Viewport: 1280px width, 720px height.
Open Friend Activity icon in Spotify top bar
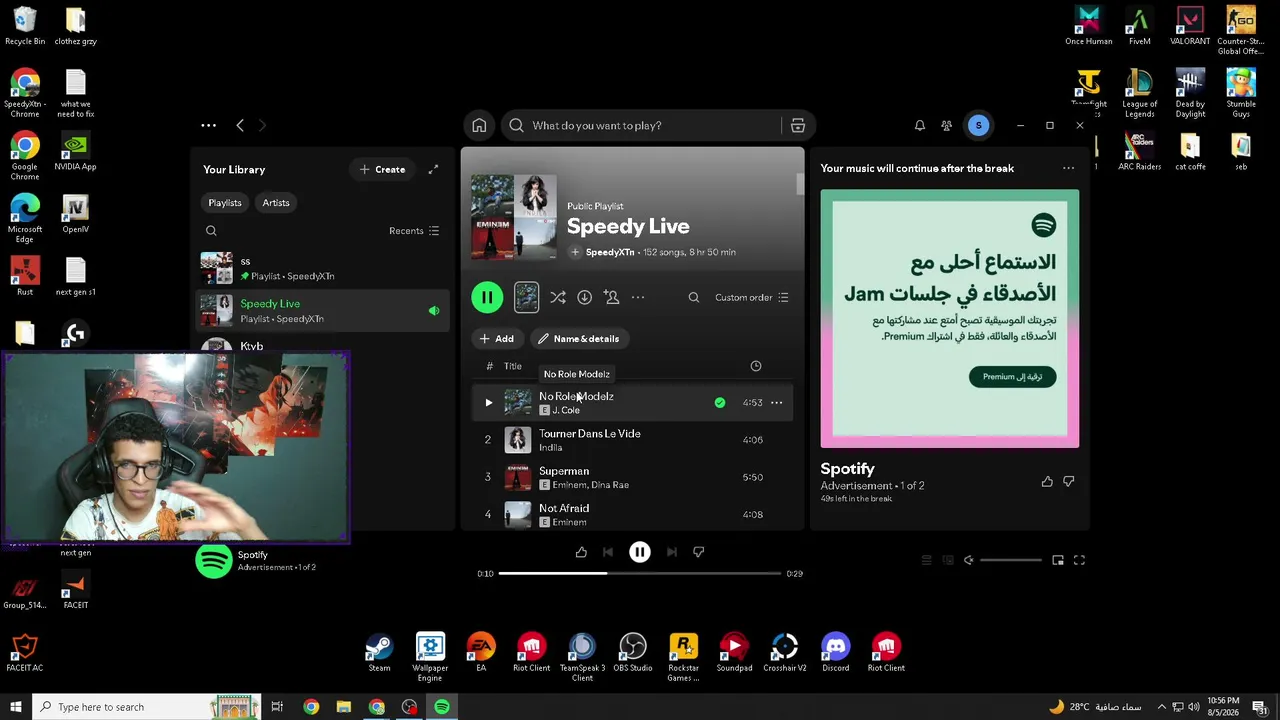[x=947, y=126]
